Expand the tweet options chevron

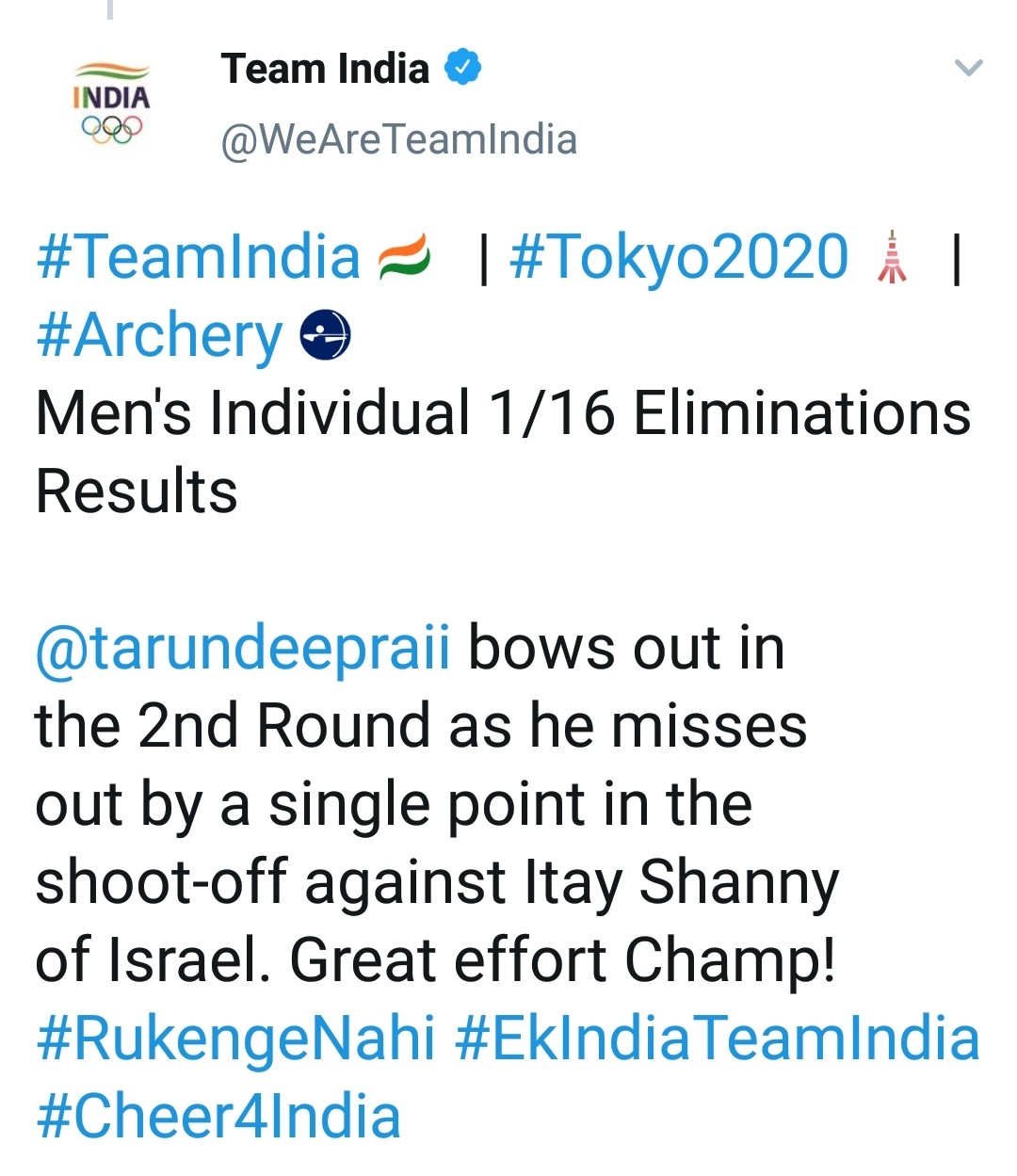968,68
